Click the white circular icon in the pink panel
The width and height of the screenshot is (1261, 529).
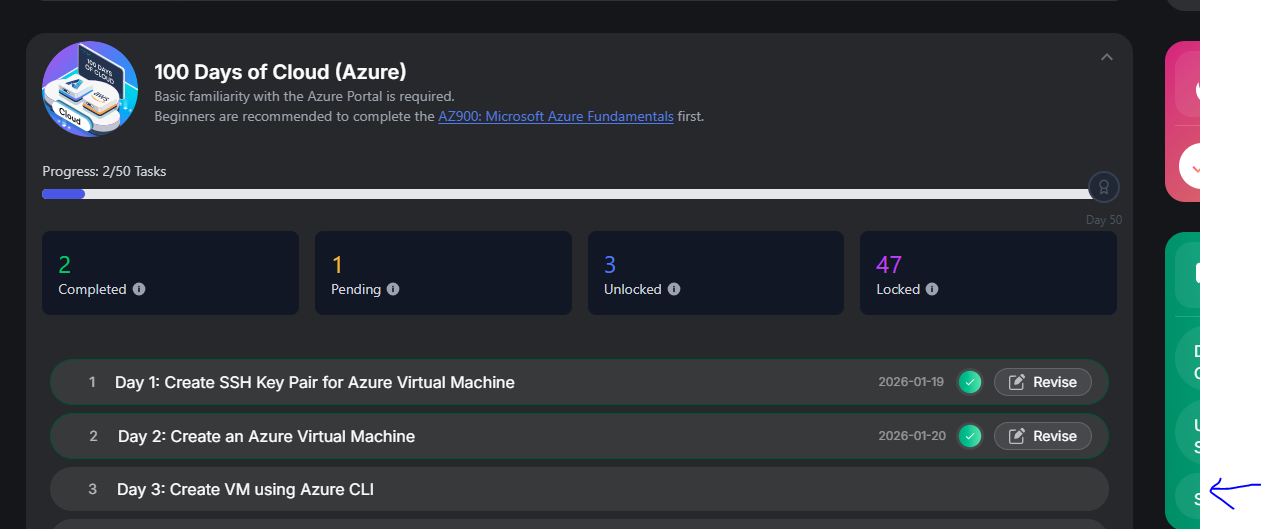point(1190,167)
